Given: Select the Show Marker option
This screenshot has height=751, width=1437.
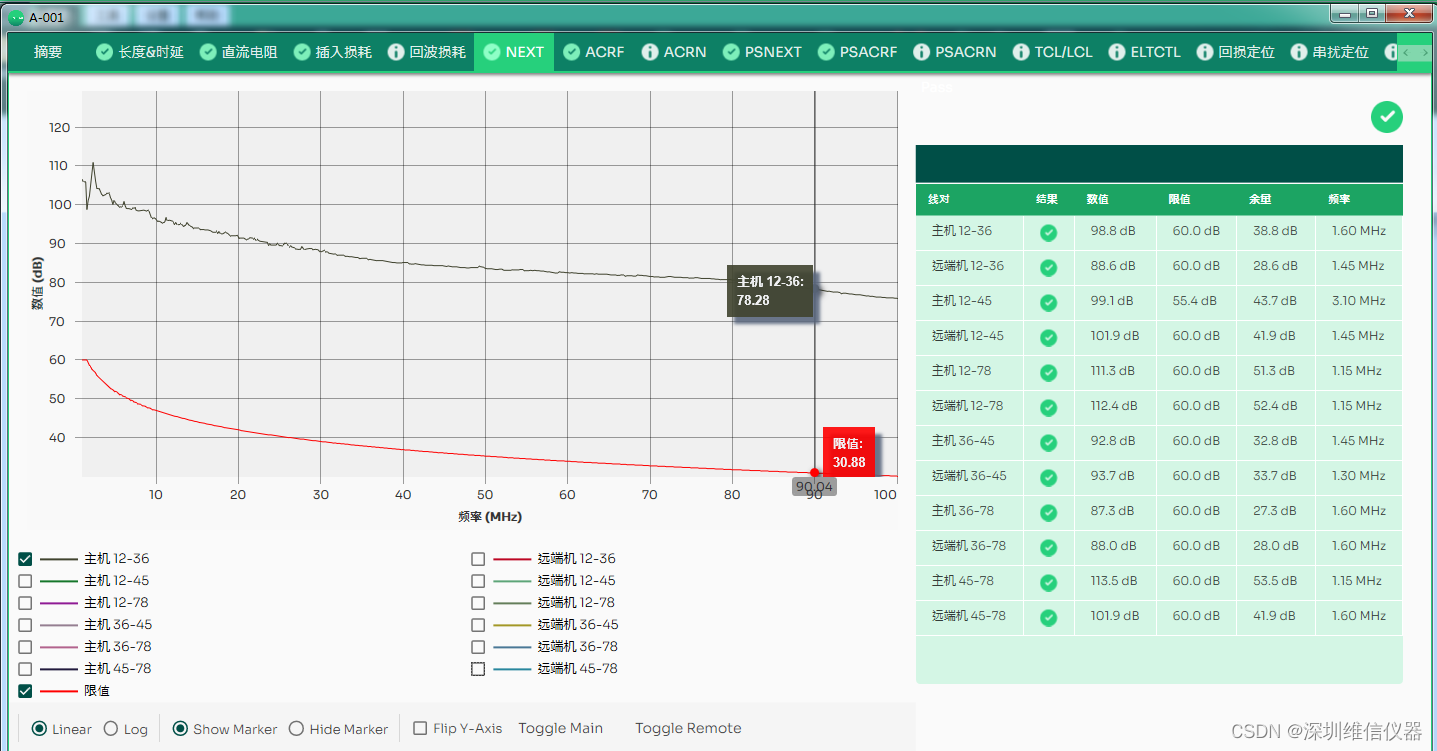Looking at the screenshot, I should 180,729.
